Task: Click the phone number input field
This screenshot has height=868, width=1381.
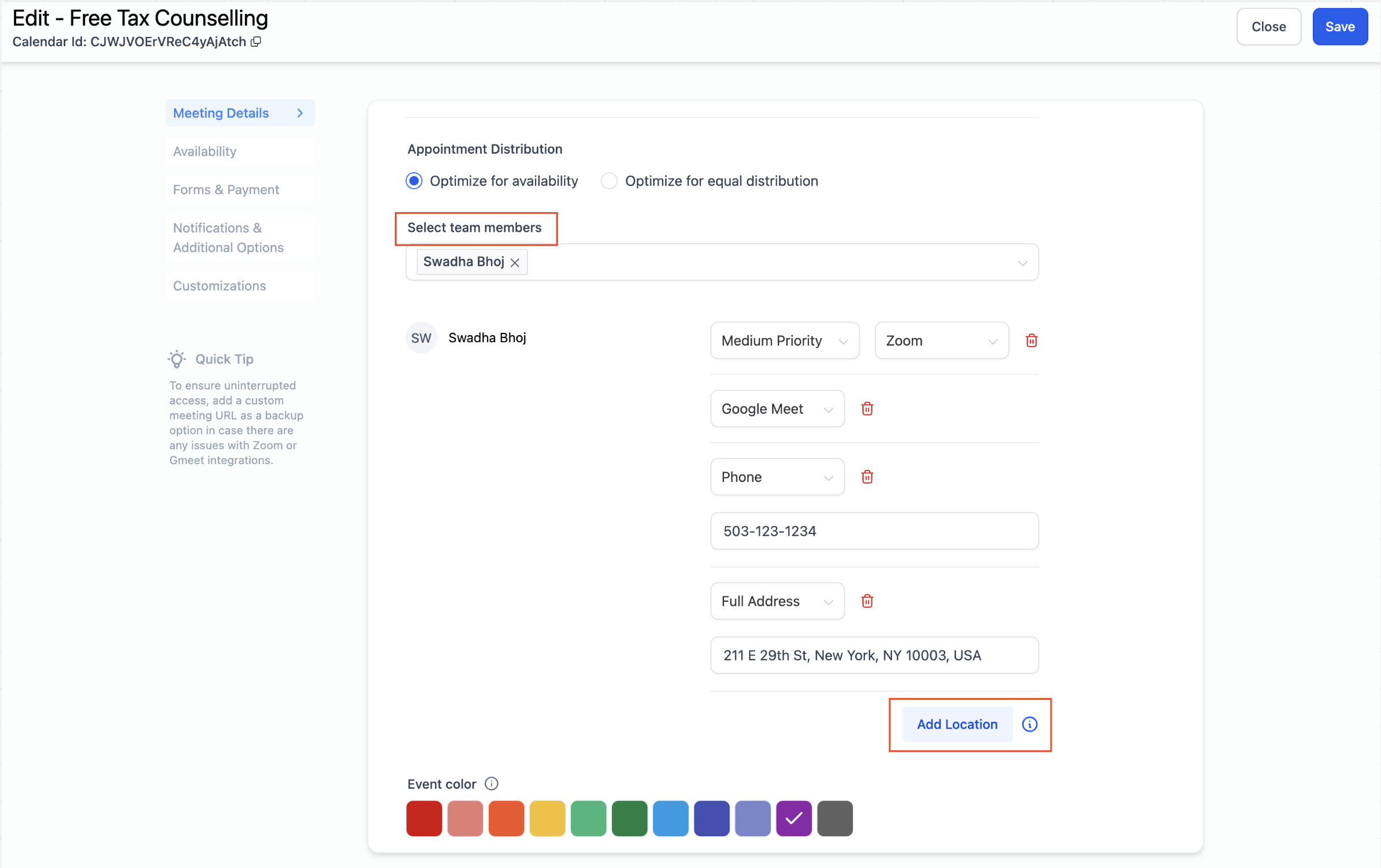Action: tap(874, 531)
